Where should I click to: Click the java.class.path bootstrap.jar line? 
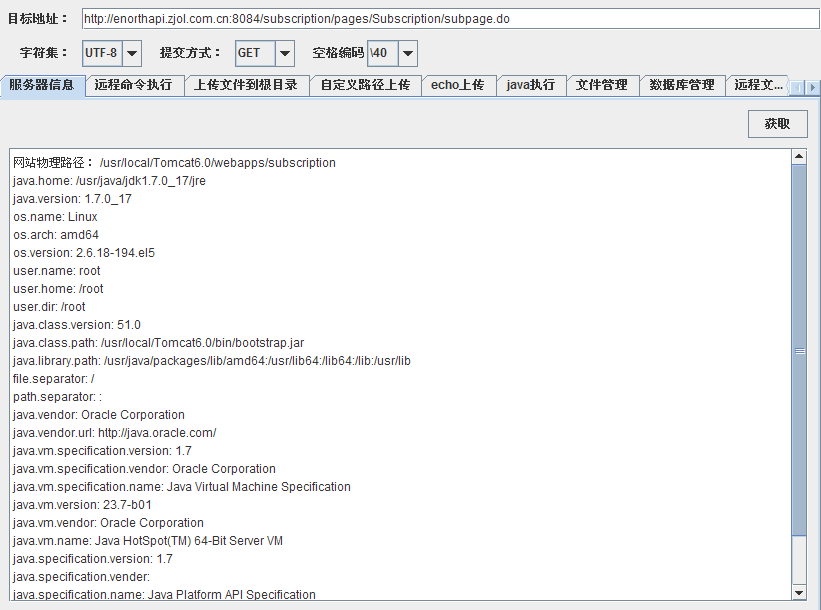(159, 343)
